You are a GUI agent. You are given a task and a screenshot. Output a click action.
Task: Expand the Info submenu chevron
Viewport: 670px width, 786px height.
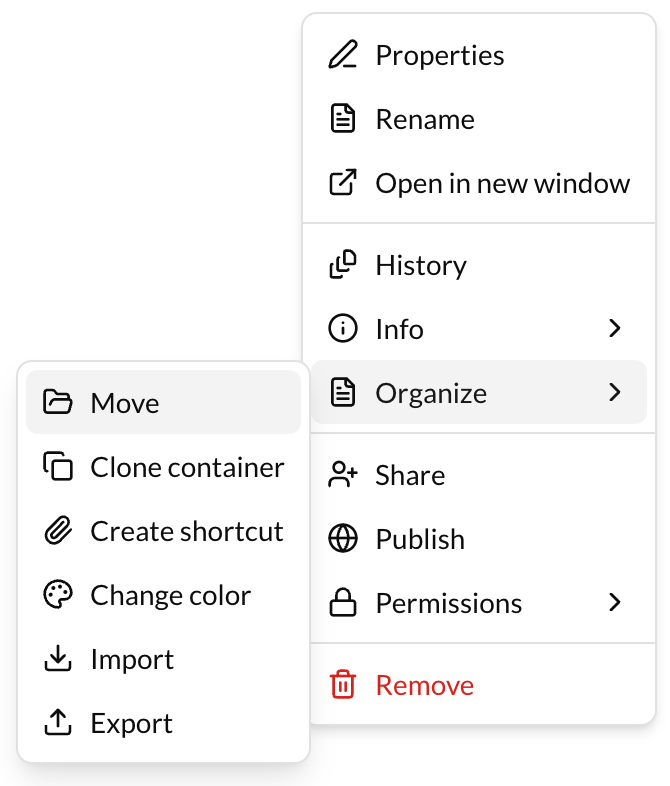click(x=615, y=328)
